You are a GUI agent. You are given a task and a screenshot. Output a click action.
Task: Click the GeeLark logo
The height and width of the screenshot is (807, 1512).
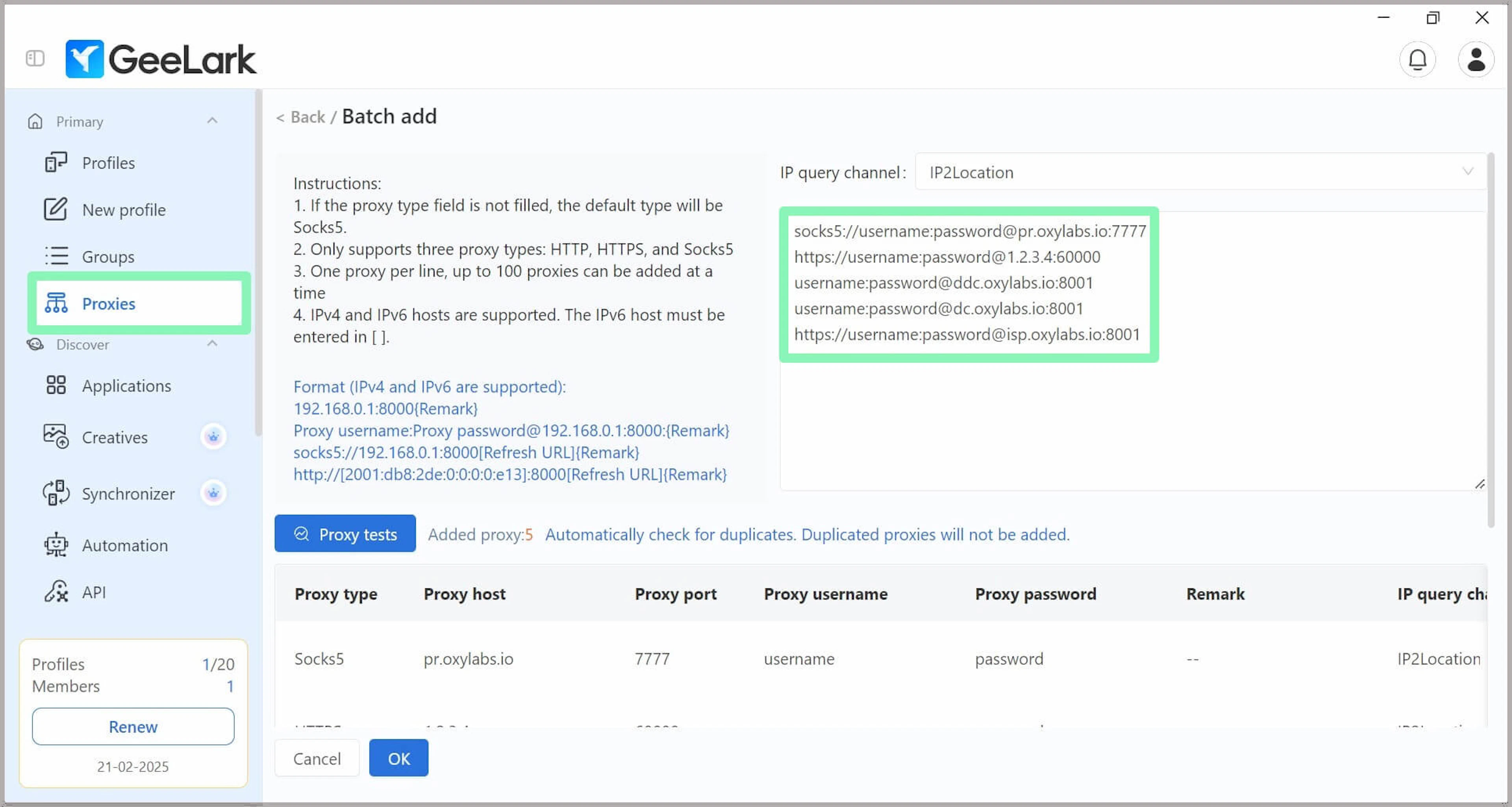click(x=161, y=59)
